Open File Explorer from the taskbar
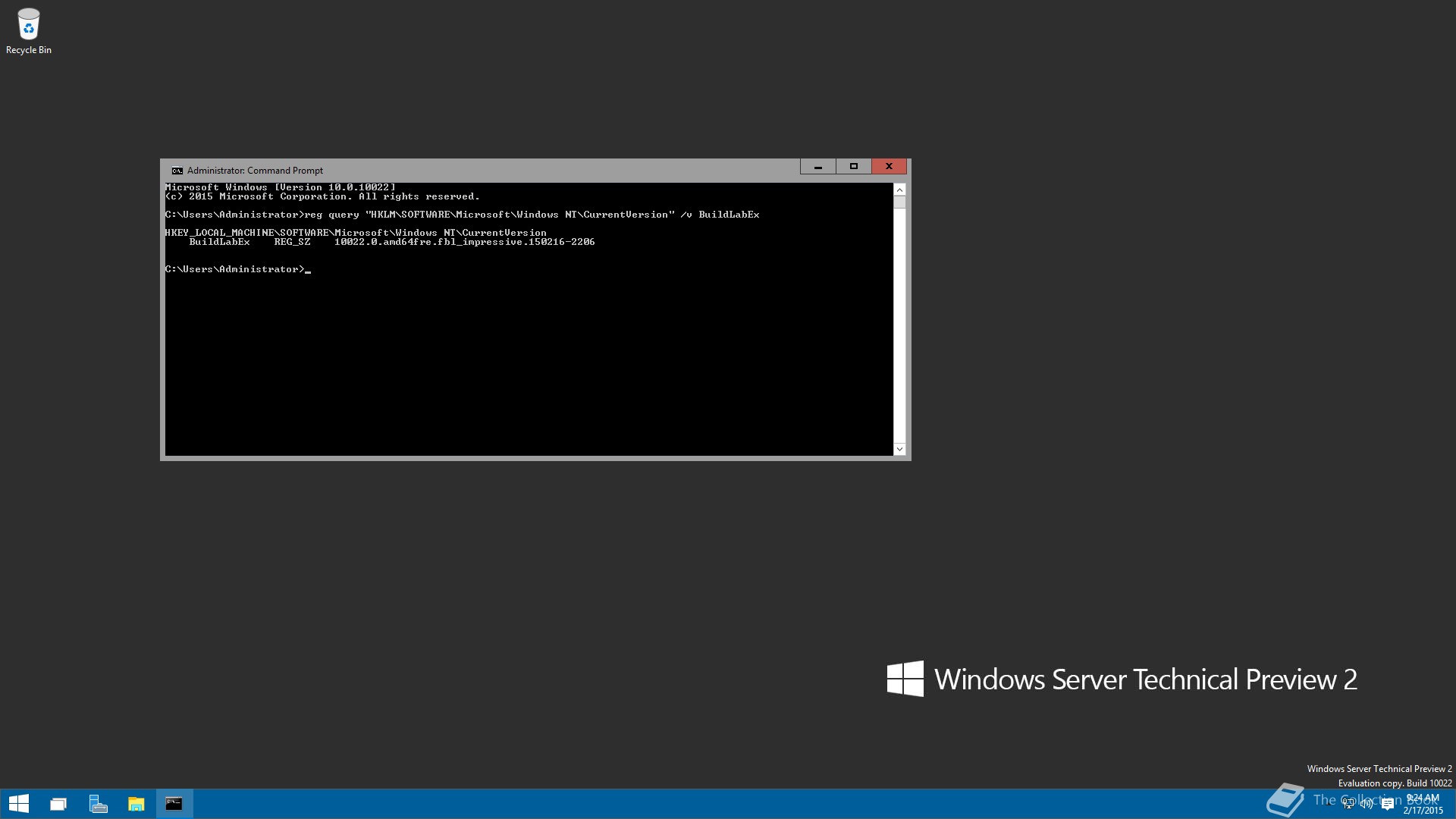The image size is (1456, 819). point(136,804)
